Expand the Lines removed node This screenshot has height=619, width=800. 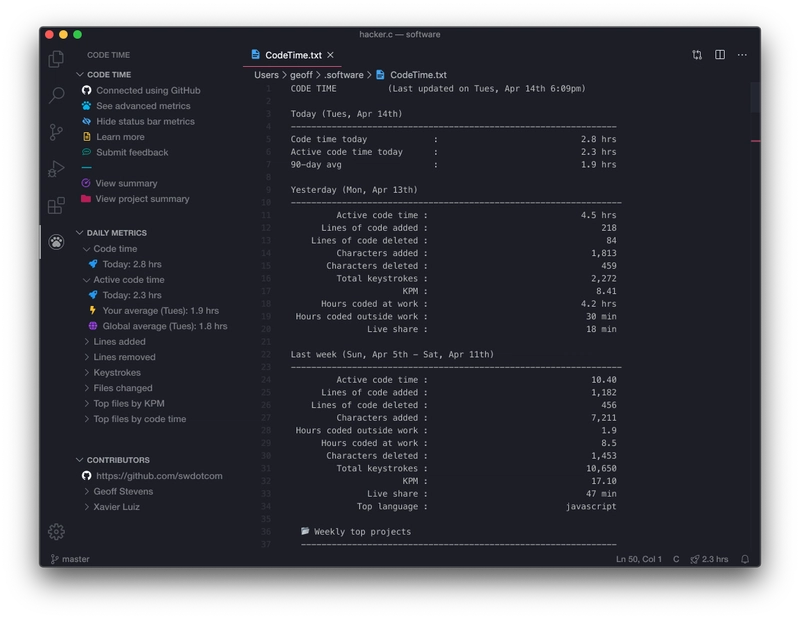[87, 357]
